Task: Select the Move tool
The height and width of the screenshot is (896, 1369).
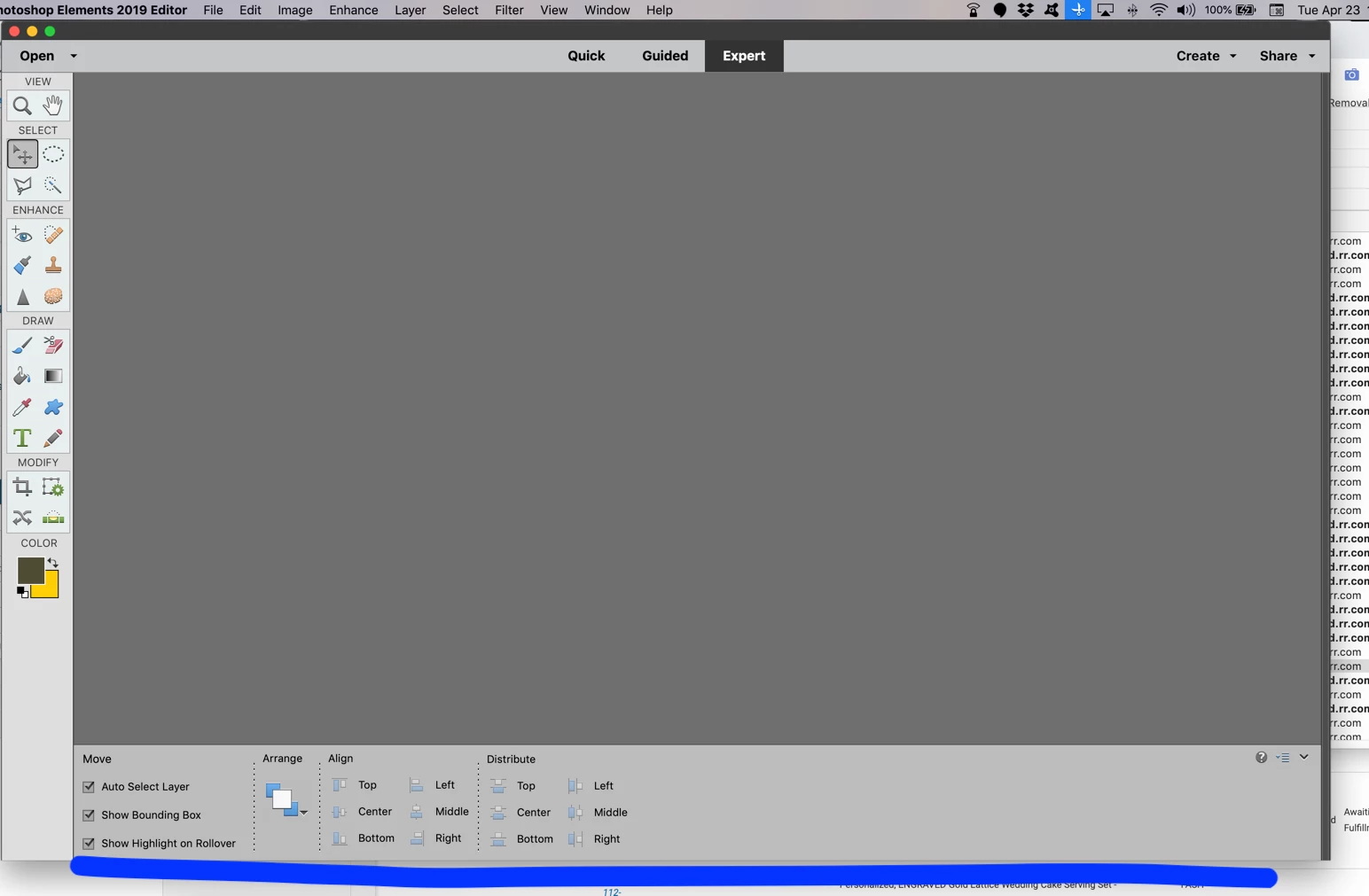Action: coord(22,155)
